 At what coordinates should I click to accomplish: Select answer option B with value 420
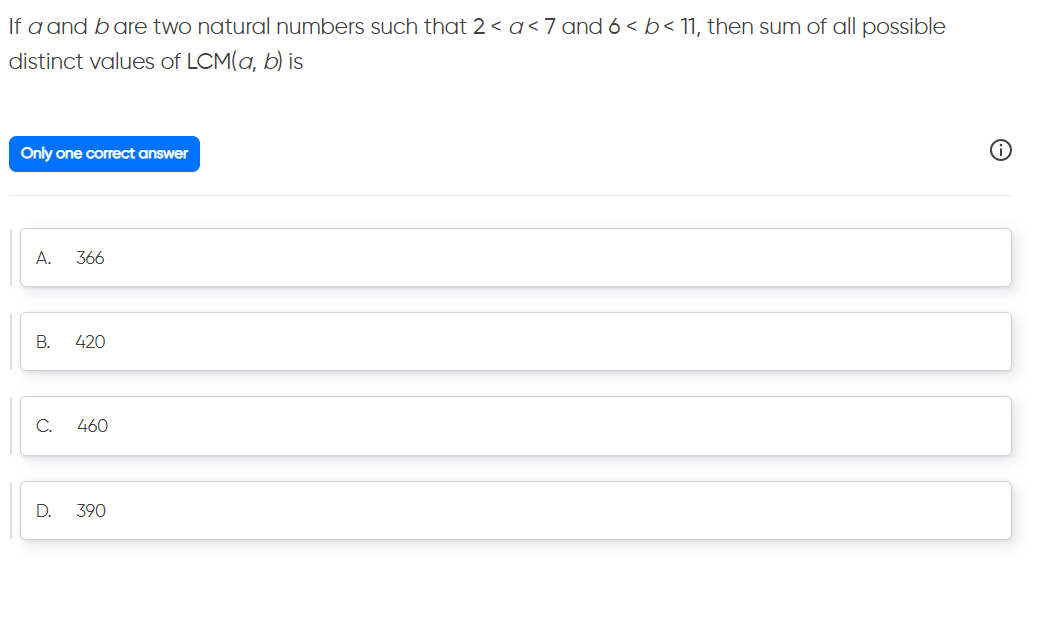[516, 341]
